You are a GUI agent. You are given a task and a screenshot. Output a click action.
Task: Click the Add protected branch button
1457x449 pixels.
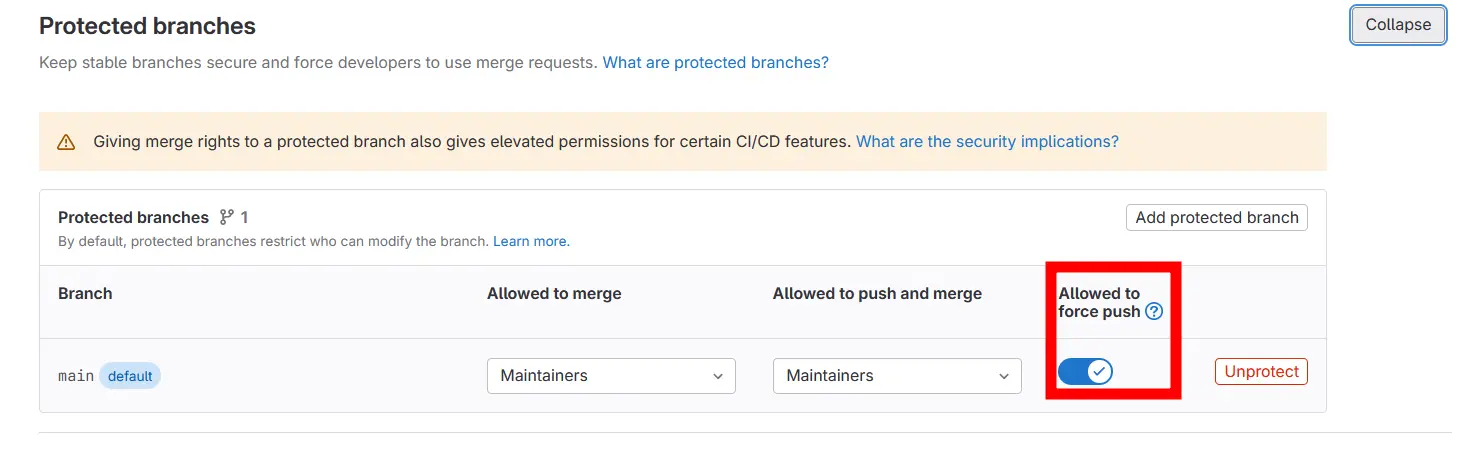[x=1216, y=218]
